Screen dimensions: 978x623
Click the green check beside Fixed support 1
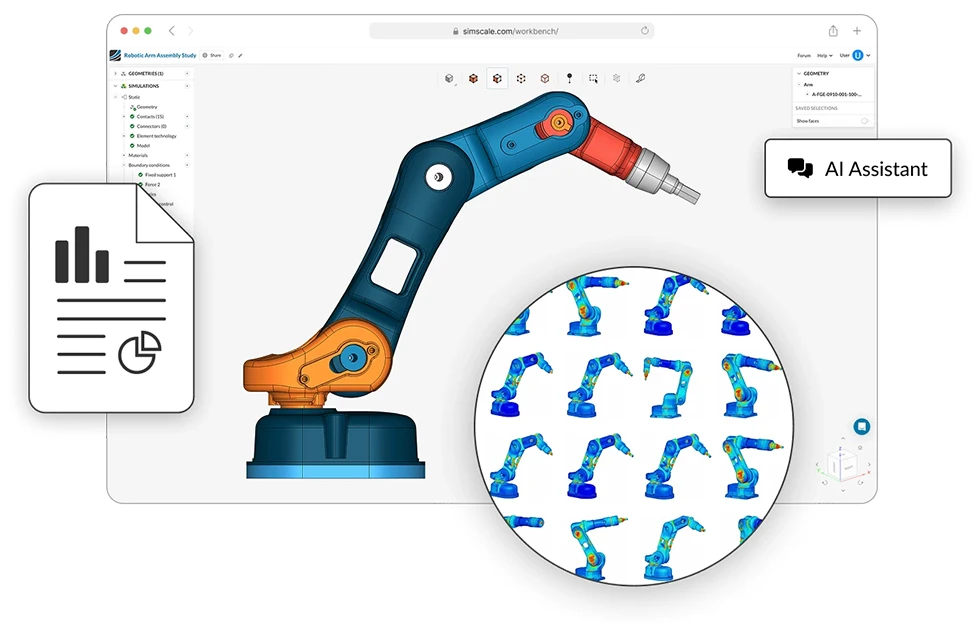[x=141, y=174]
